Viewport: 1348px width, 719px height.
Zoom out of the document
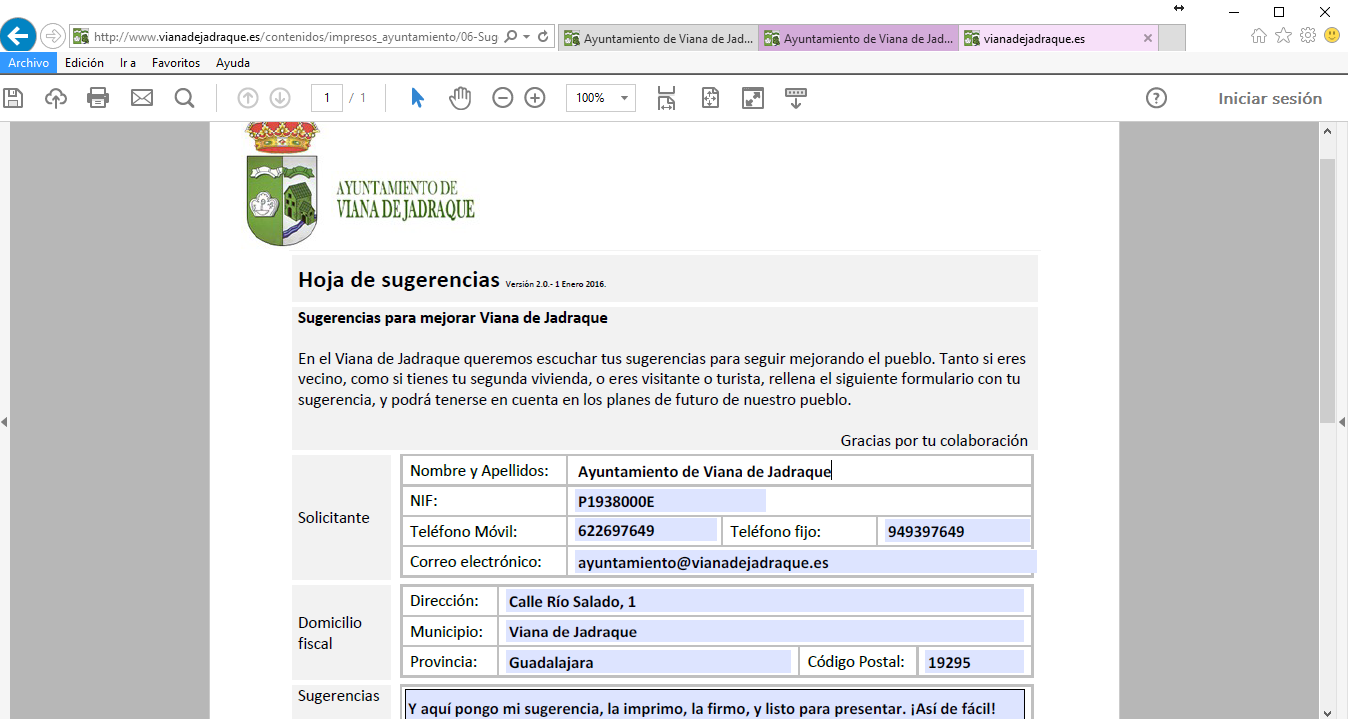(502, 97)
